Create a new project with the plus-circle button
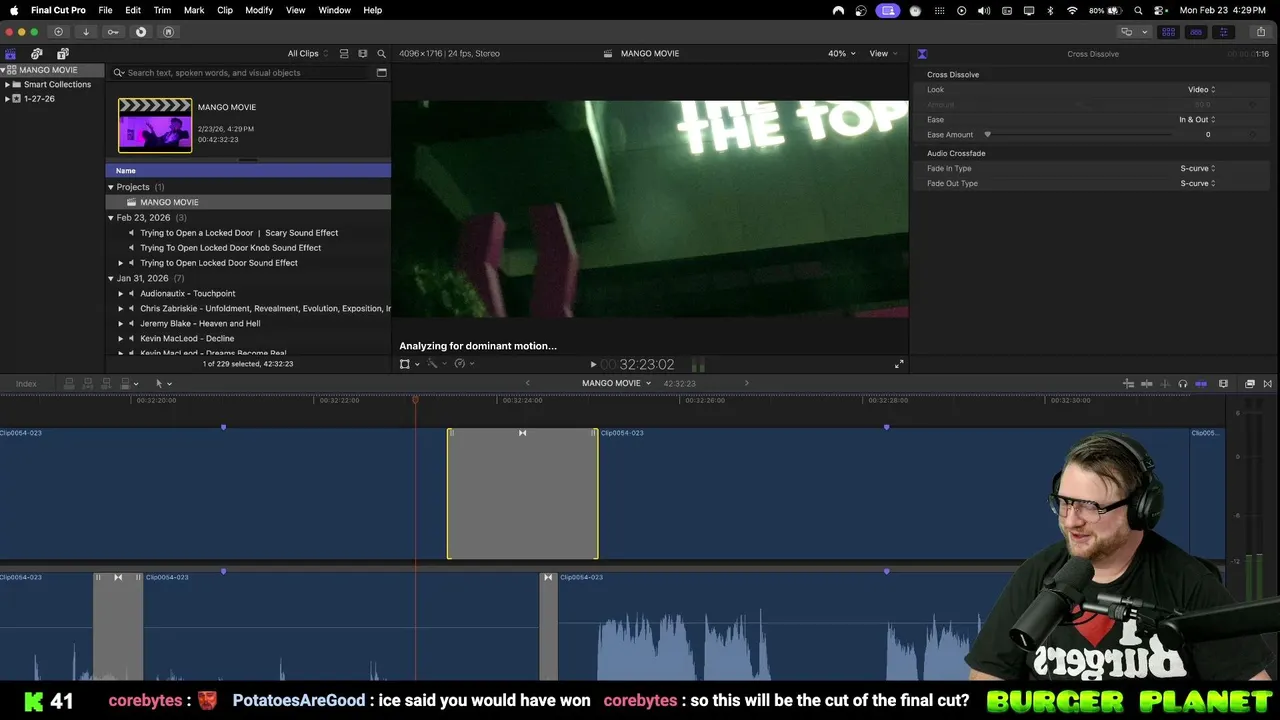The image size is (1280, 720). pyautogui.click(x=58, y=32)
